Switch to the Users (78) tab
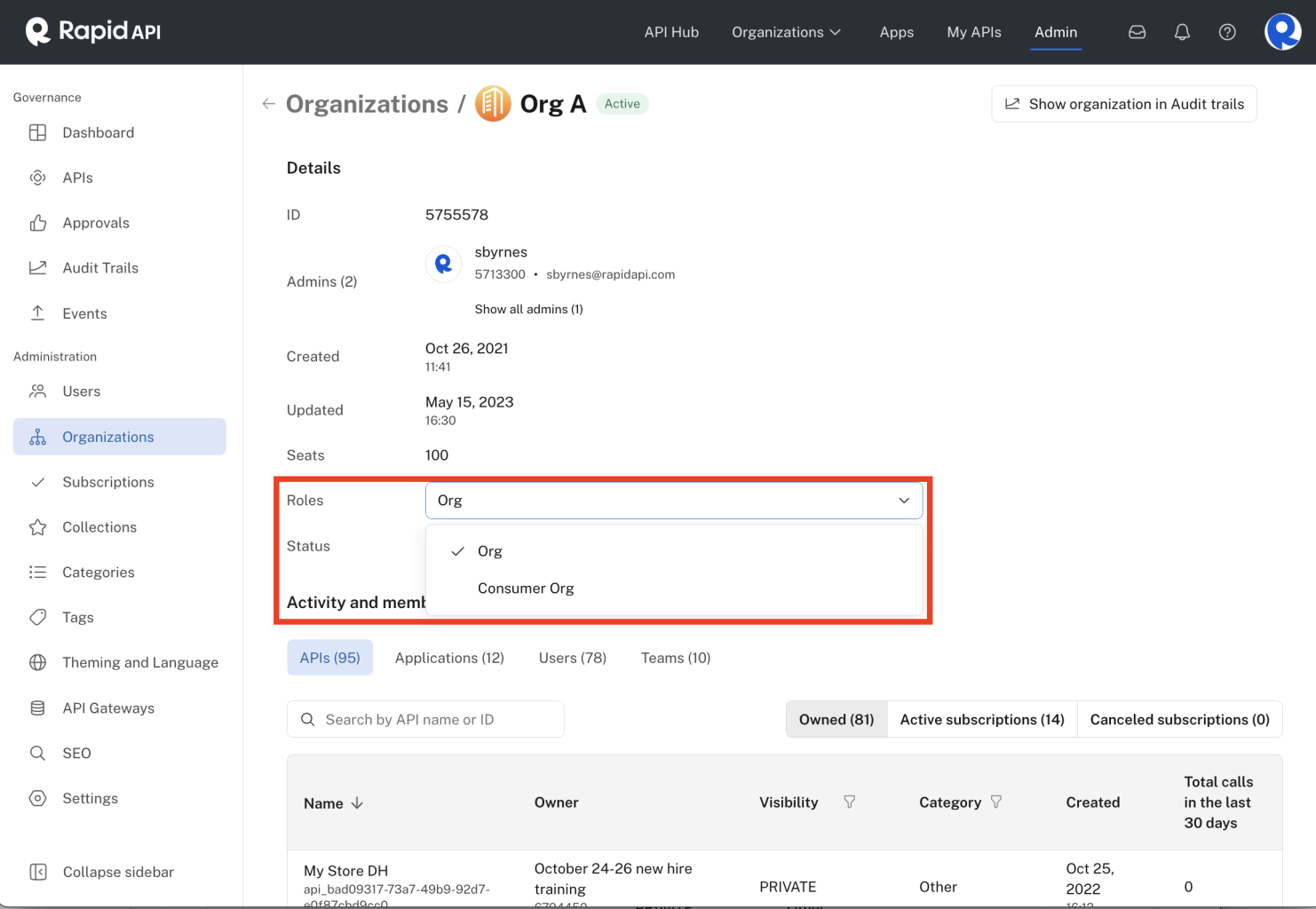The image size is (1316, 909). pos(573,658)
